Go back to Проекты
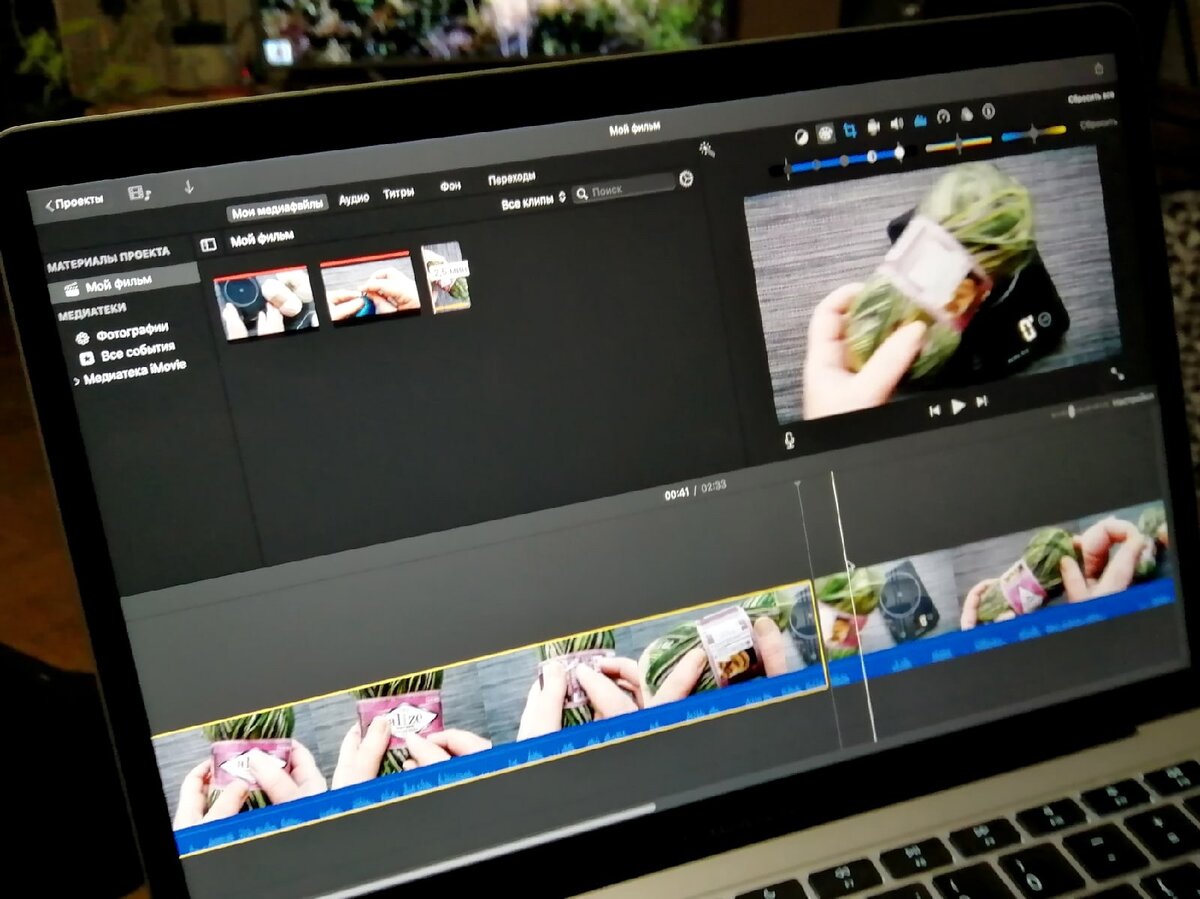The image size is (1200, 899). pyautogui.click(x=75, y=202)
